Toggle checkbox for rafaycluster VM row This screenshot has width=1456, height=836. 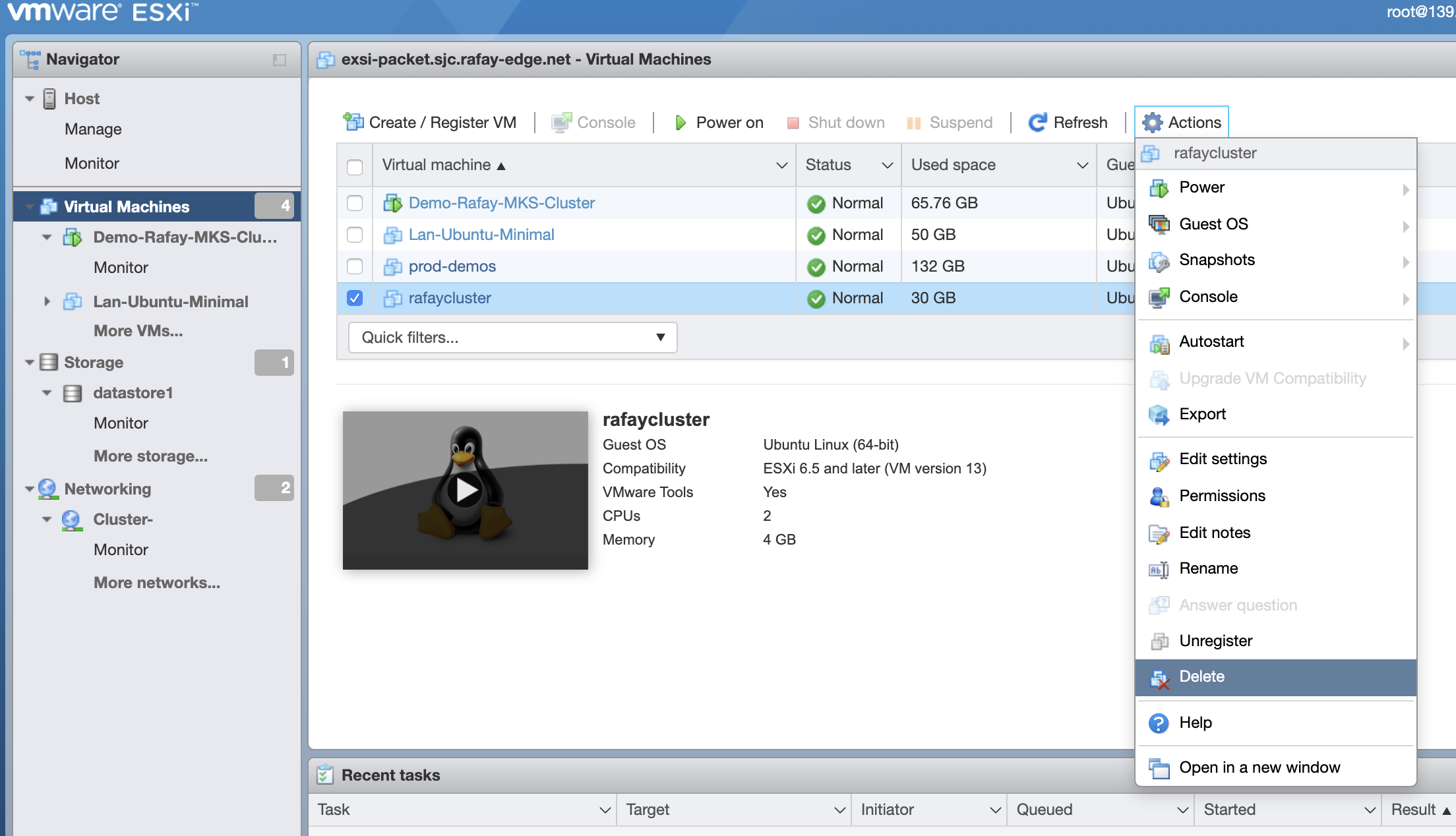point(356,297)
